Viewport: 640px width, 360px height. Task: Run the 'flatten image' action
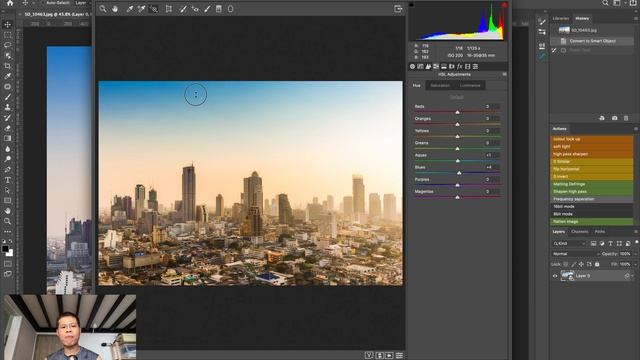pyautogui.click(x=591, y=221)
